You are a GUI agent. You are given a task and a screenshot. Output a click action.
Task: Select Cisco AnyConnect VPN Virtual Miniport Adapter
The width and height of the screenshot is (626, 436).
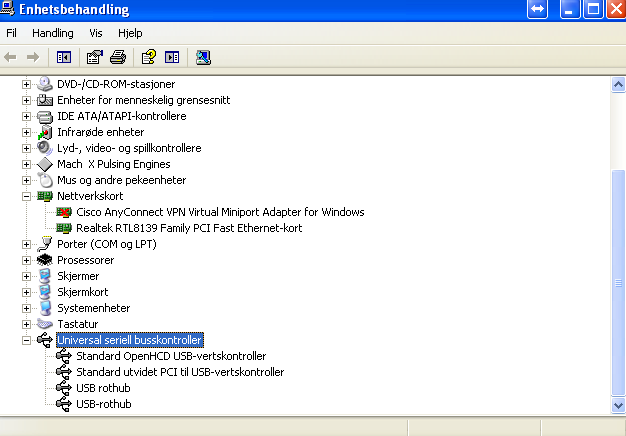click(x=220, y=212)
